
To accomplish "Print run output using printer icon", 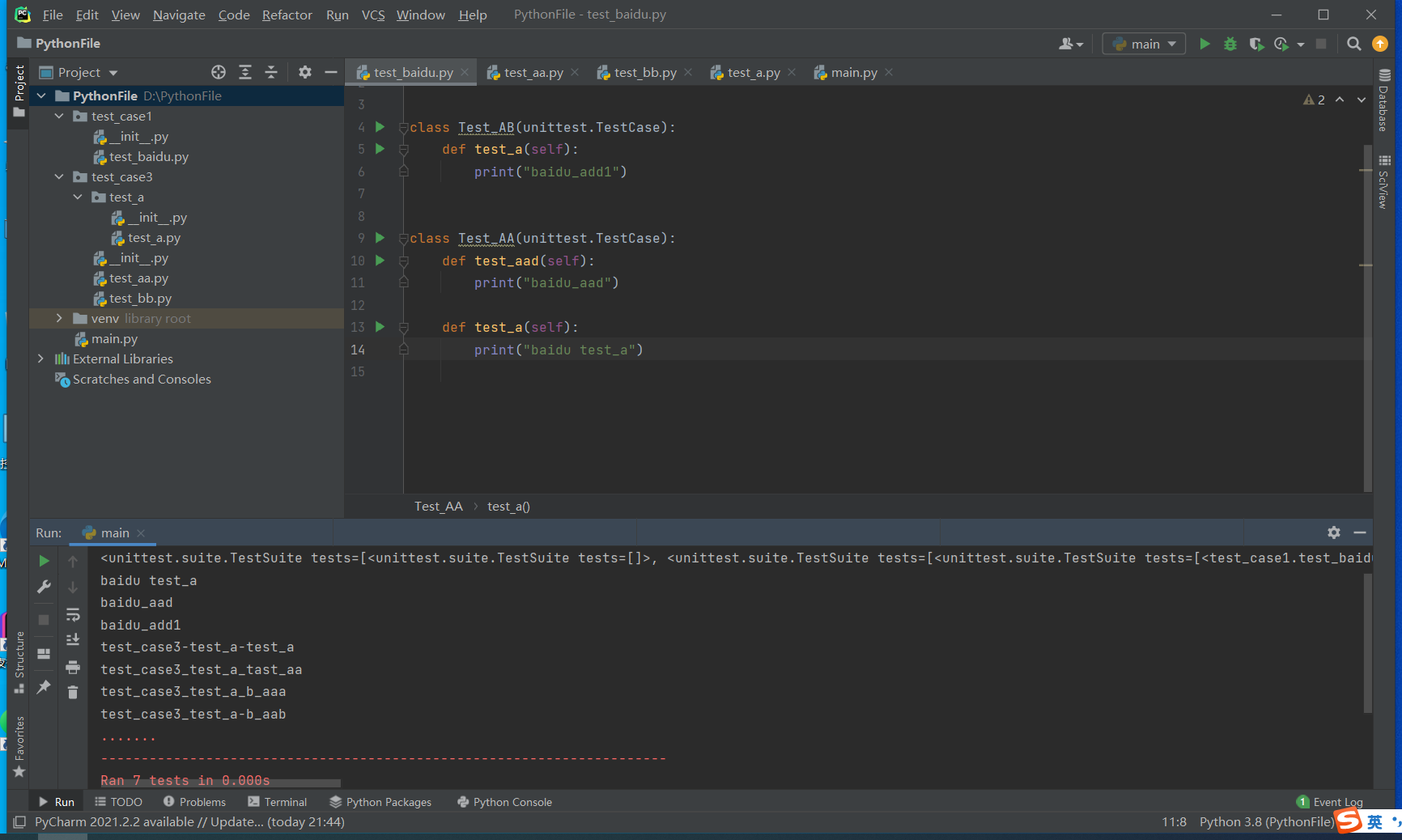I will (73, 667).
